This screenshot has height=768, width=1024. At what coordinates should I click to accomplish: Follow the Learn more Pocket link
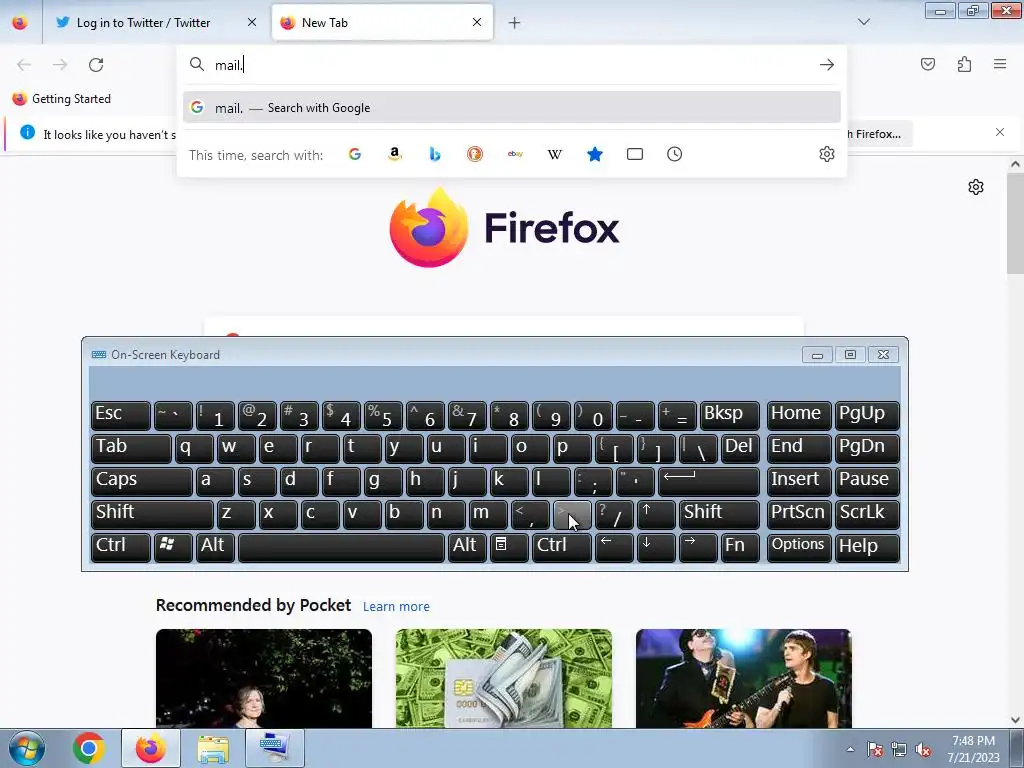pyautogui.click(x=396, y=607)
